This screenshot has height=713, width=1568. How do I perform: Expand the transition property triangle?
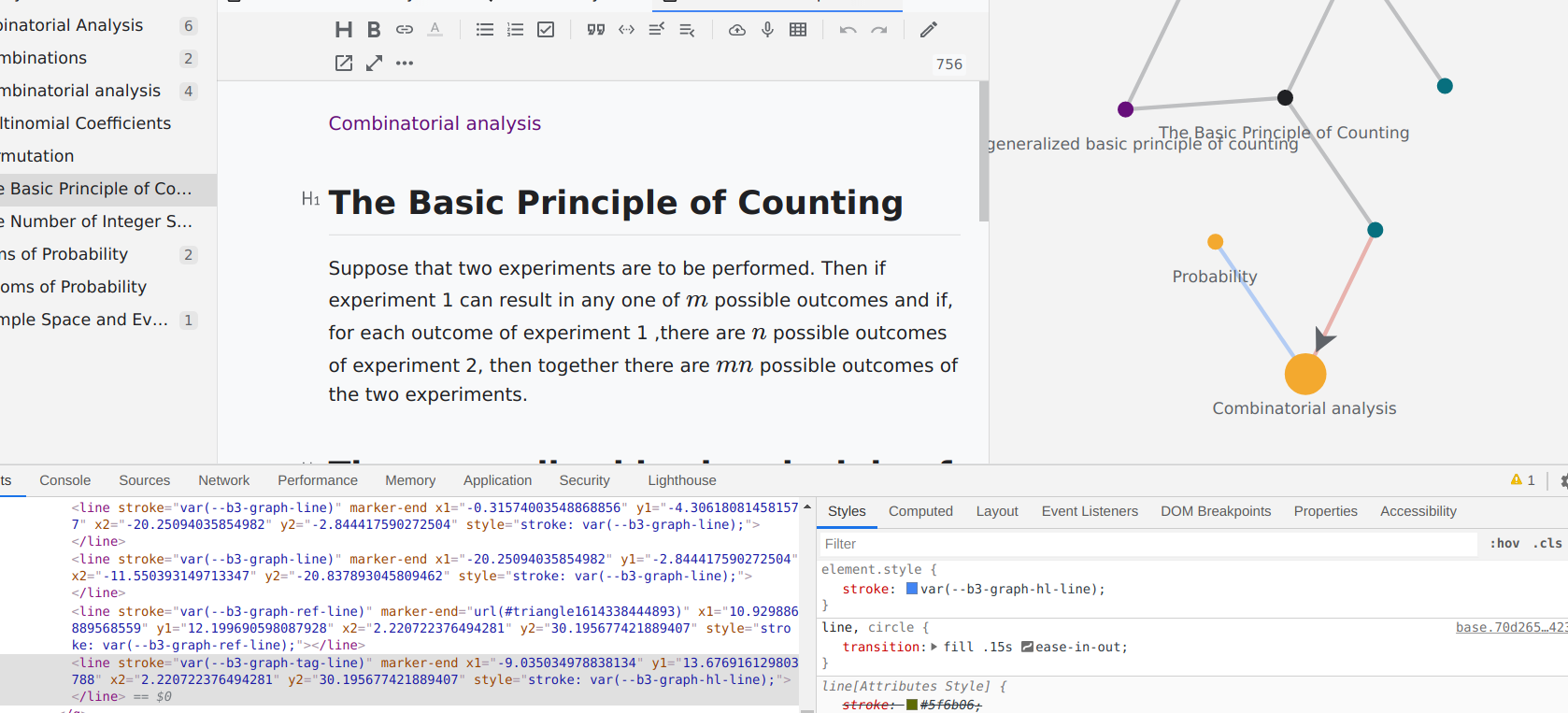tap(934, 647)
